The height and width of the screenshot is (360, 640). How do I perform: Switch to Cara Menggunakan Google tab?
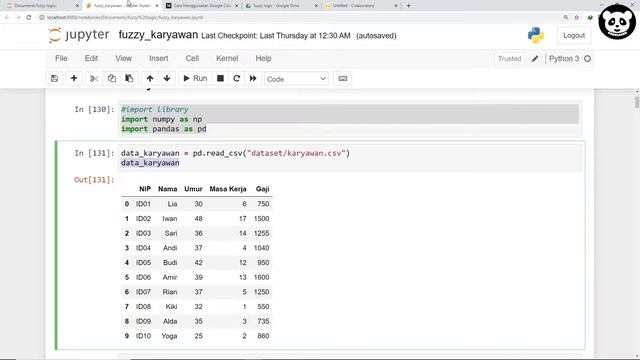coord(202,6)
